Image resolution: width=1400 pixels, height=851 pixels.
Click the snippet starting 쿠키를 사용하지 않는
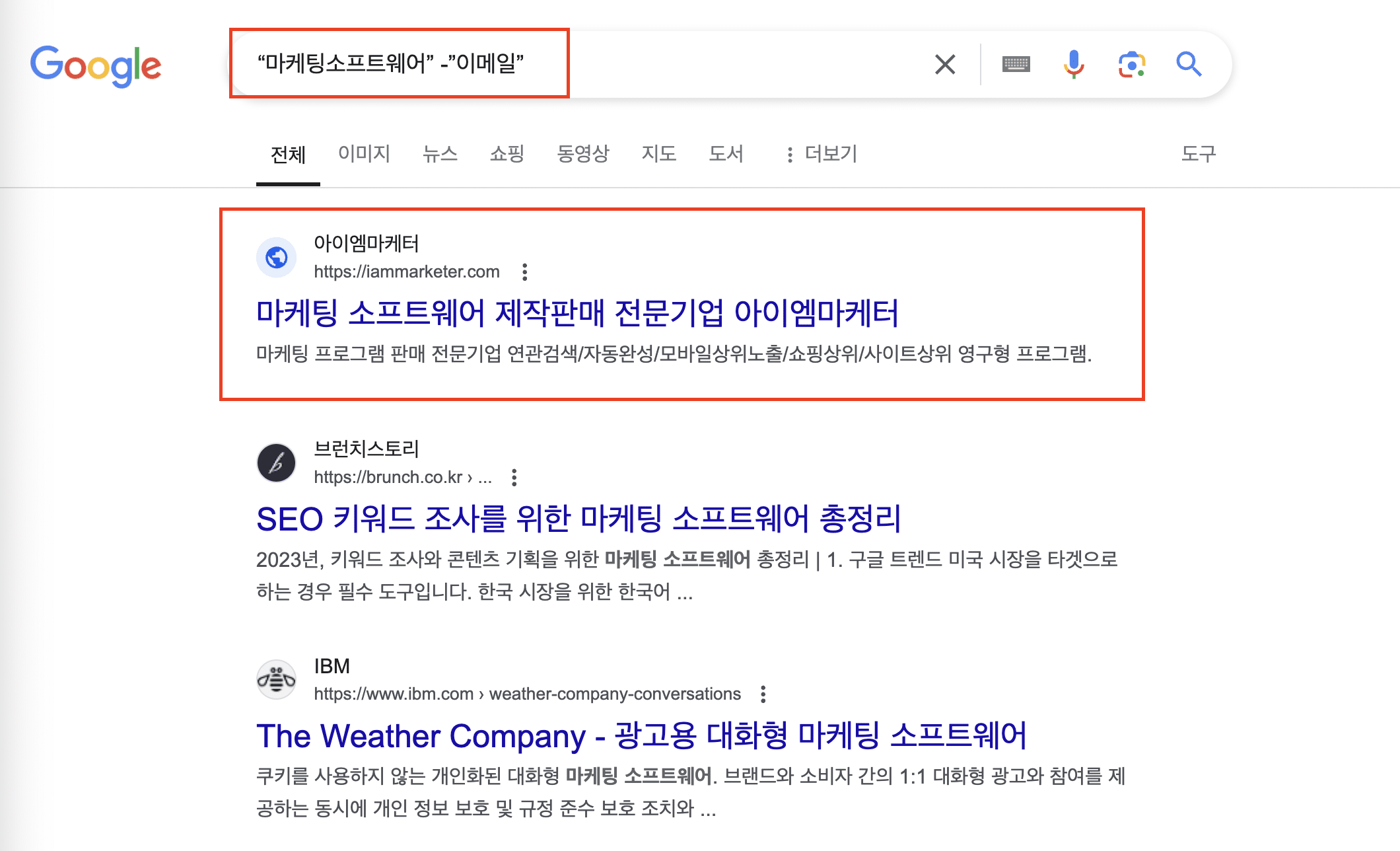pos(691,792)
